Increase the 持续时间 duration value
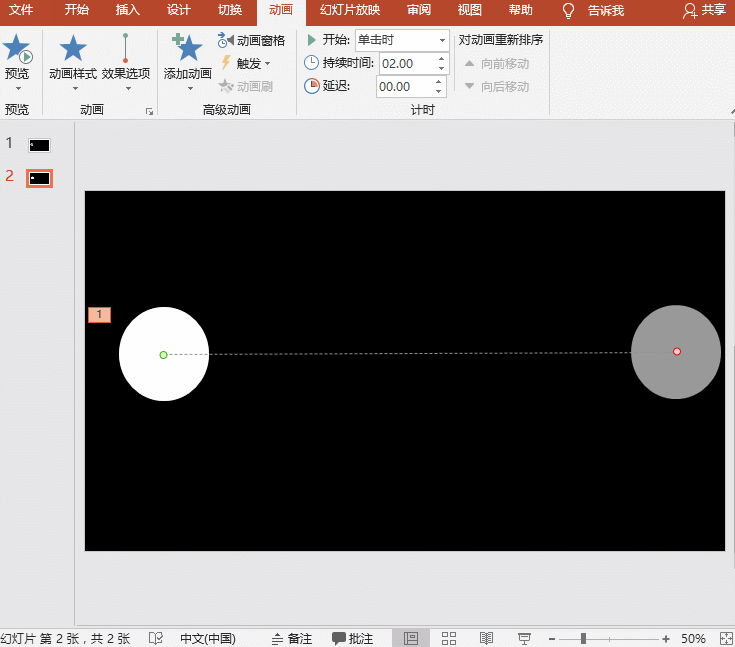735x647 pixels. pos(441,59)
